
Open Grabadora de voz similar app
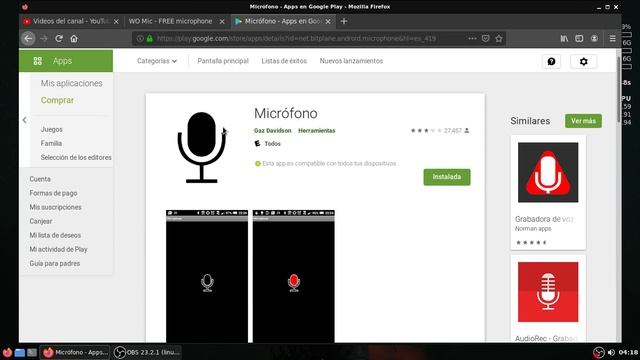(548, 192)
